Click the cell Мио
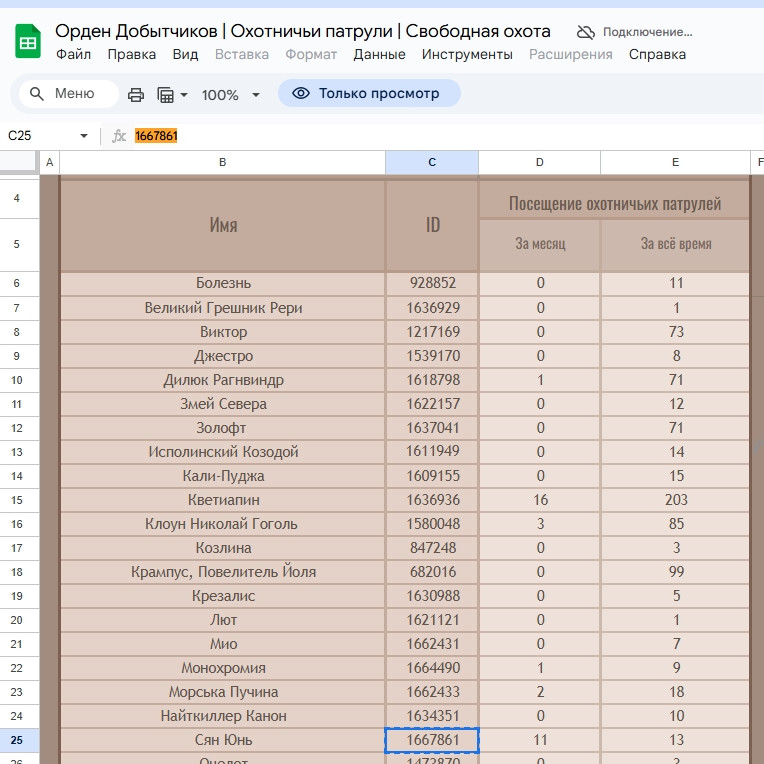Image resolution: width=764 pixels, height=764 pixels. (223, 644)
